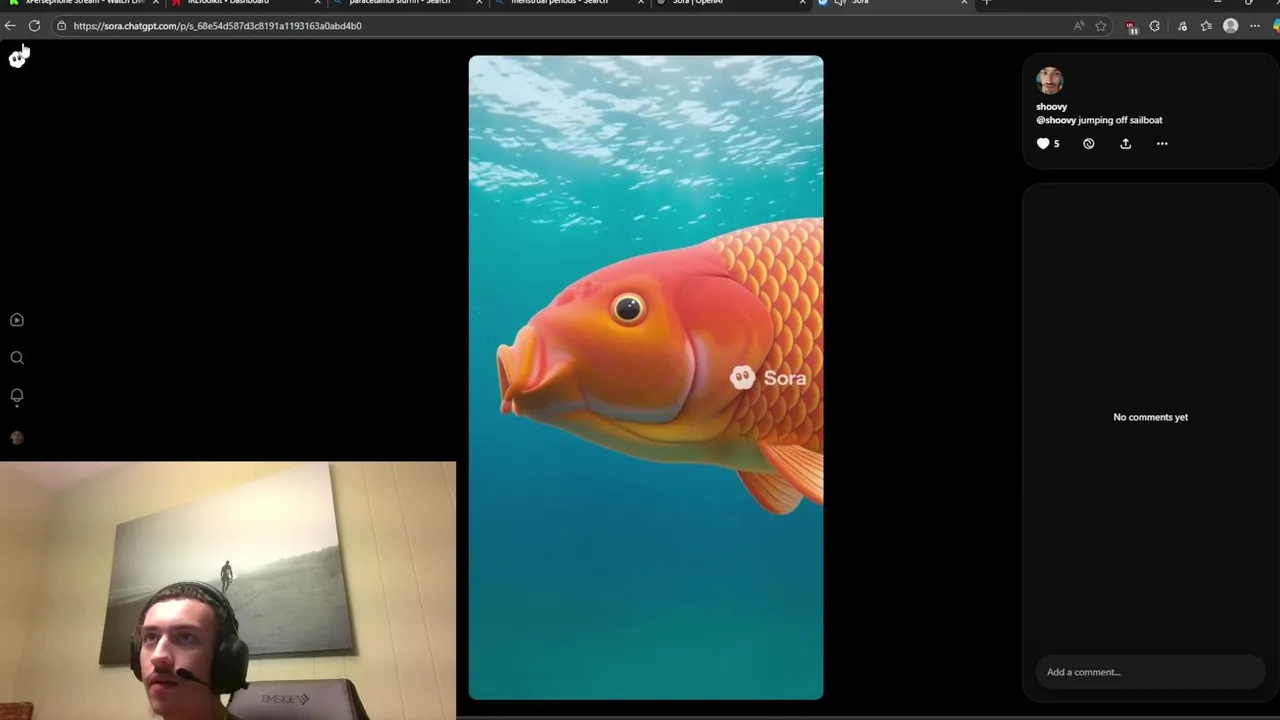
Task: View site info via the lock icon
Action: coord(61,26)
